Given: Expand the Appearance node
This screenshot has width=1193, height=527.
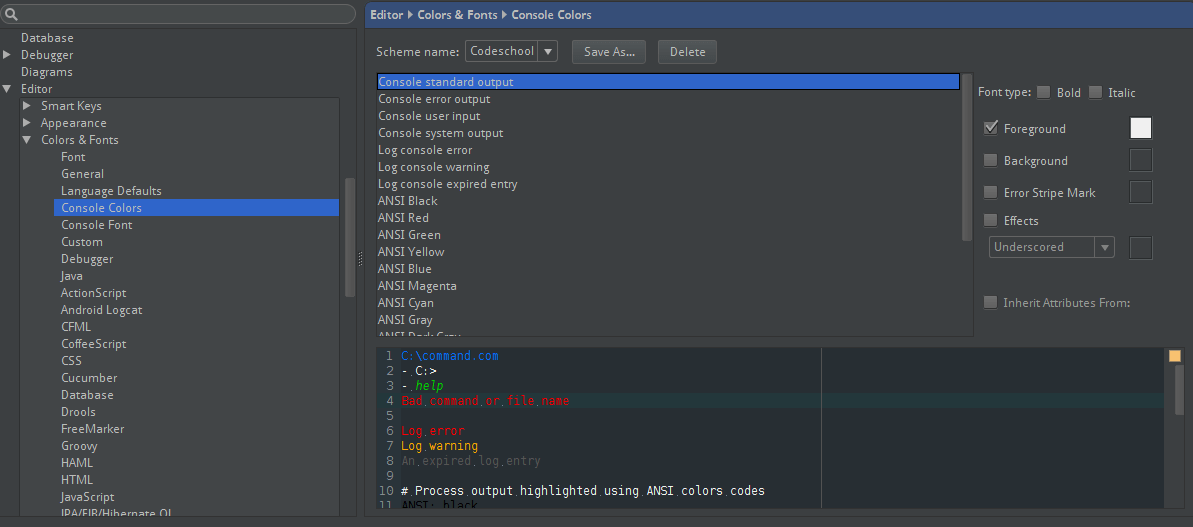Looking at the screenshot, I should click(x=27, y=122).
